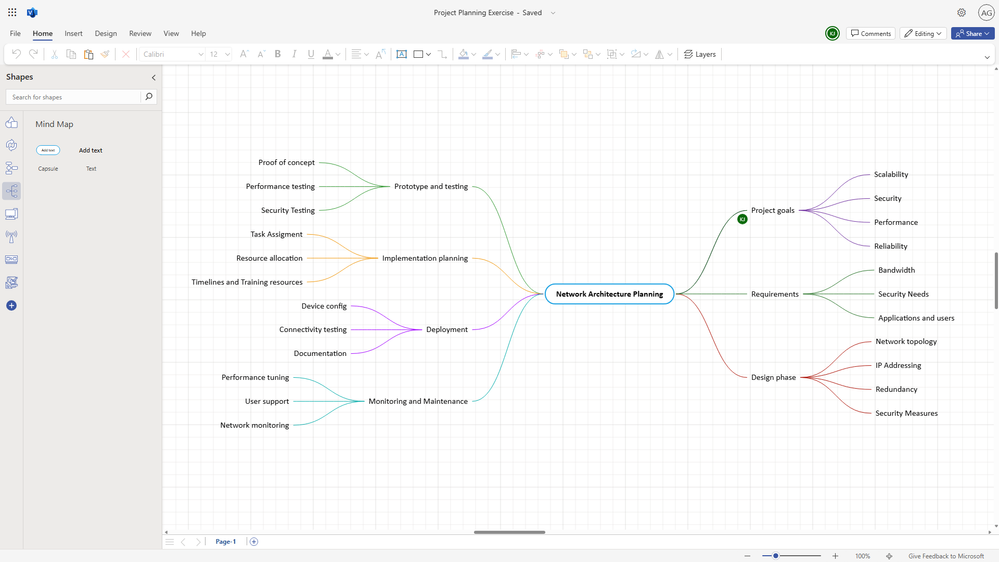Toggle bold text formatting
This screenshot has width=999, height=562.
(278, 54)
